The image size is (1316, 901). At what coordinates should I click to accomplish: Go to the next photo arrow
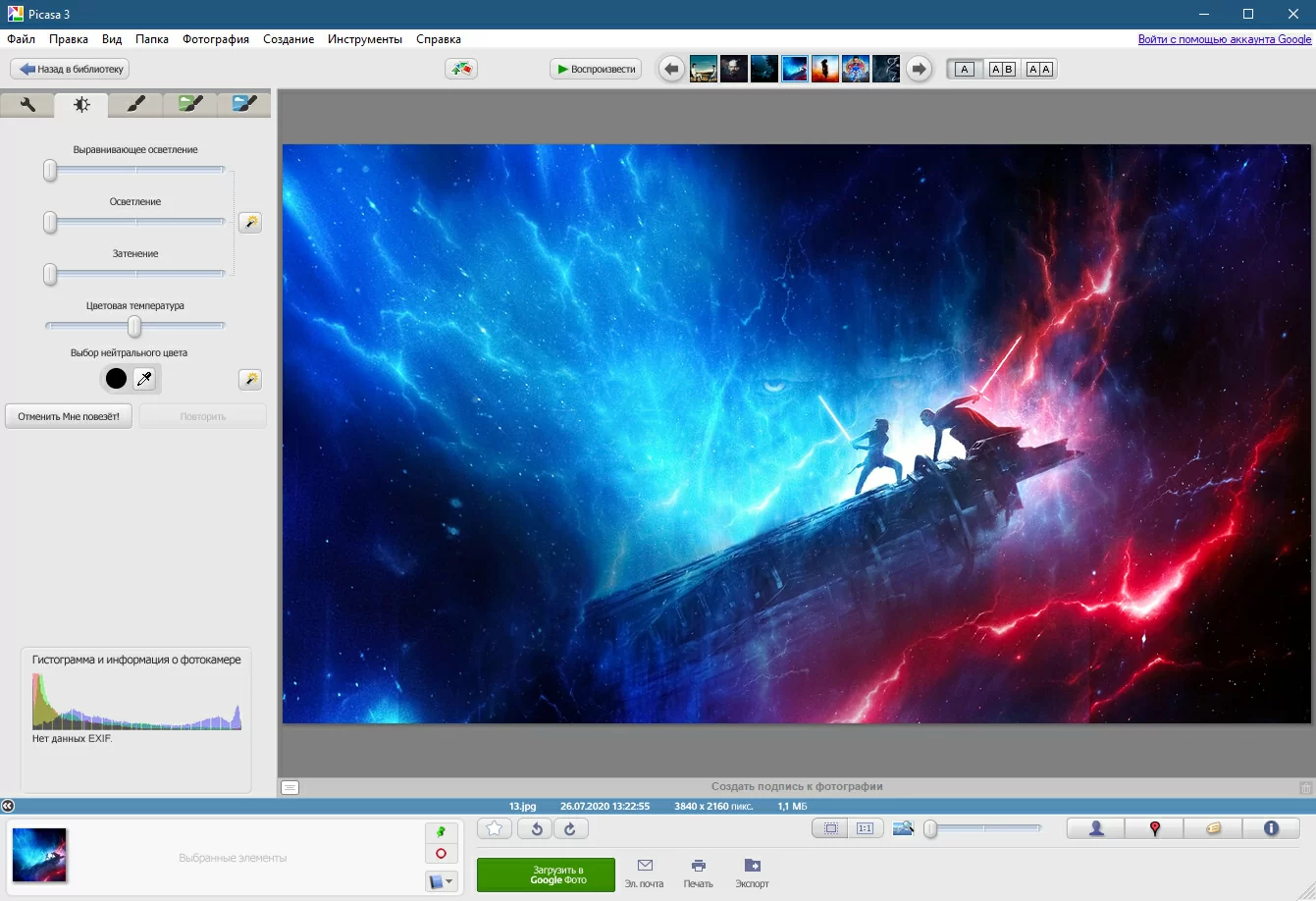coord(919,69)
